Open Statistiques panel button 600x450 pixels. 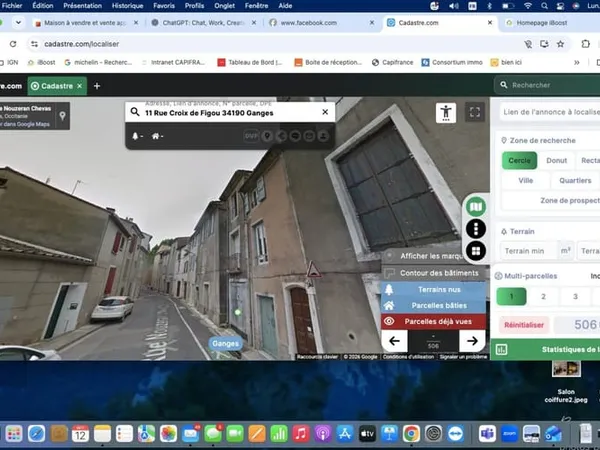coord(546,349)
